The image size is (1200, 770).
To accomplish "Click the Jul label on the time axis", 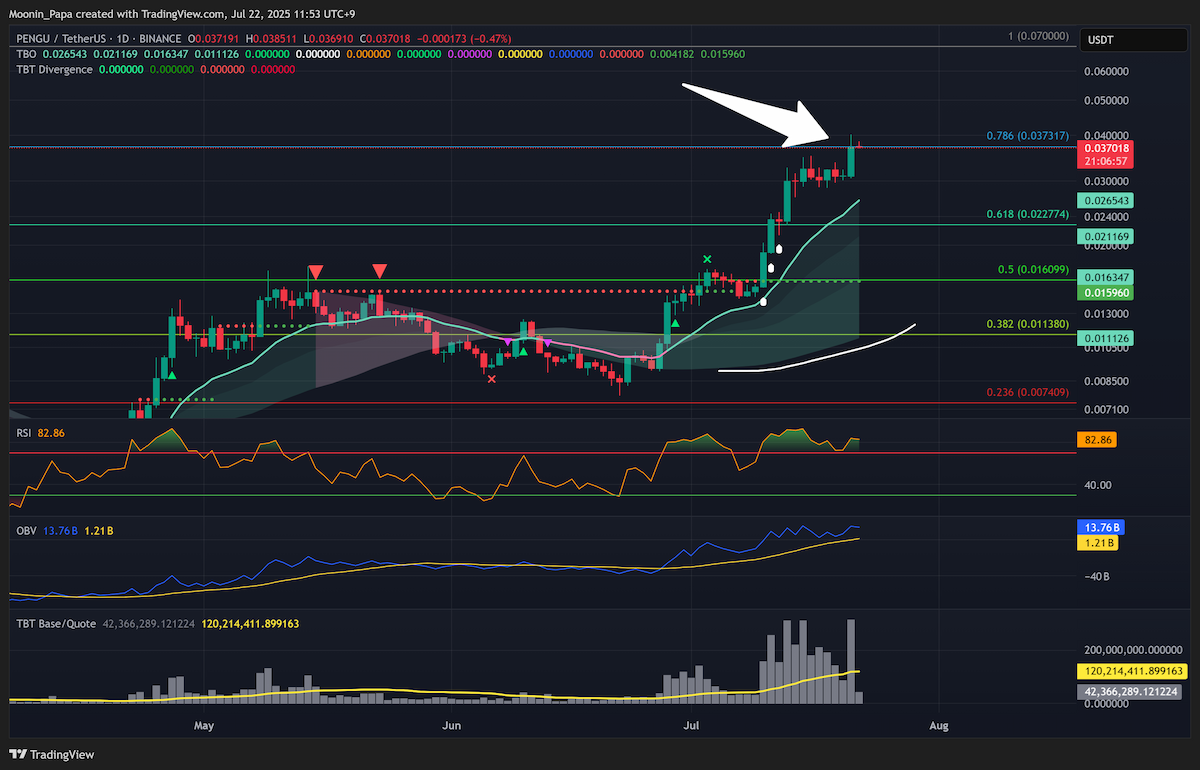I will (690, 723).
